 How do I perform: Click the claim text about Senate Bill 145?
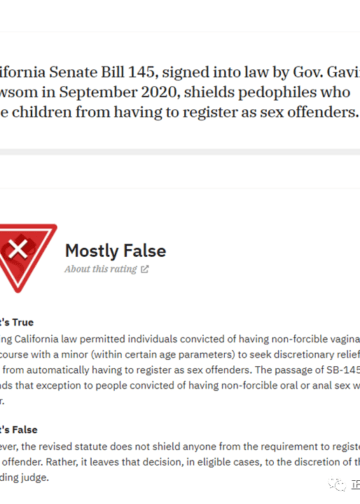pos(180,92)
